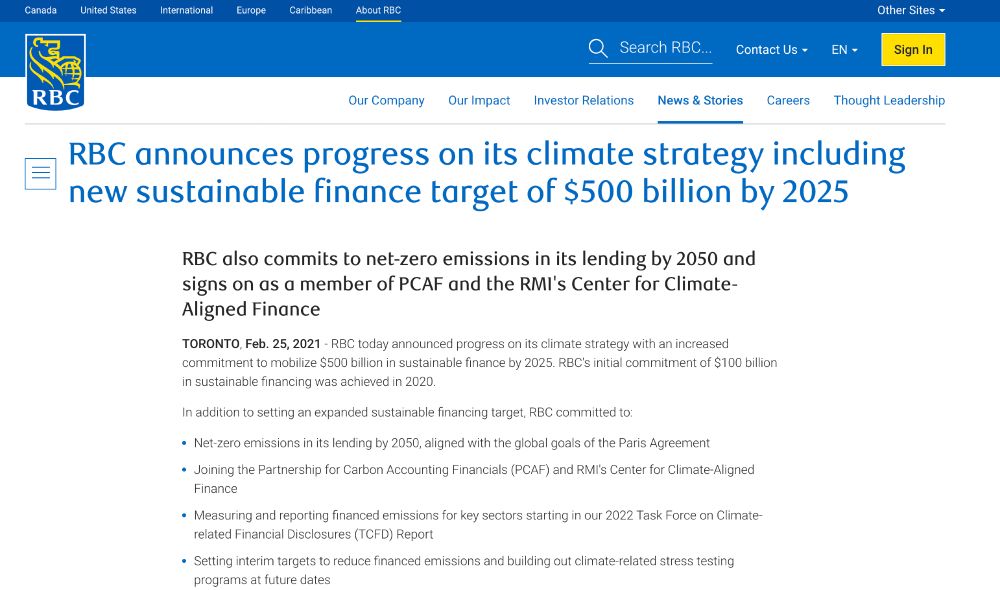Click the bullet mentioning the TCFD Report

(x=478, y=525)
